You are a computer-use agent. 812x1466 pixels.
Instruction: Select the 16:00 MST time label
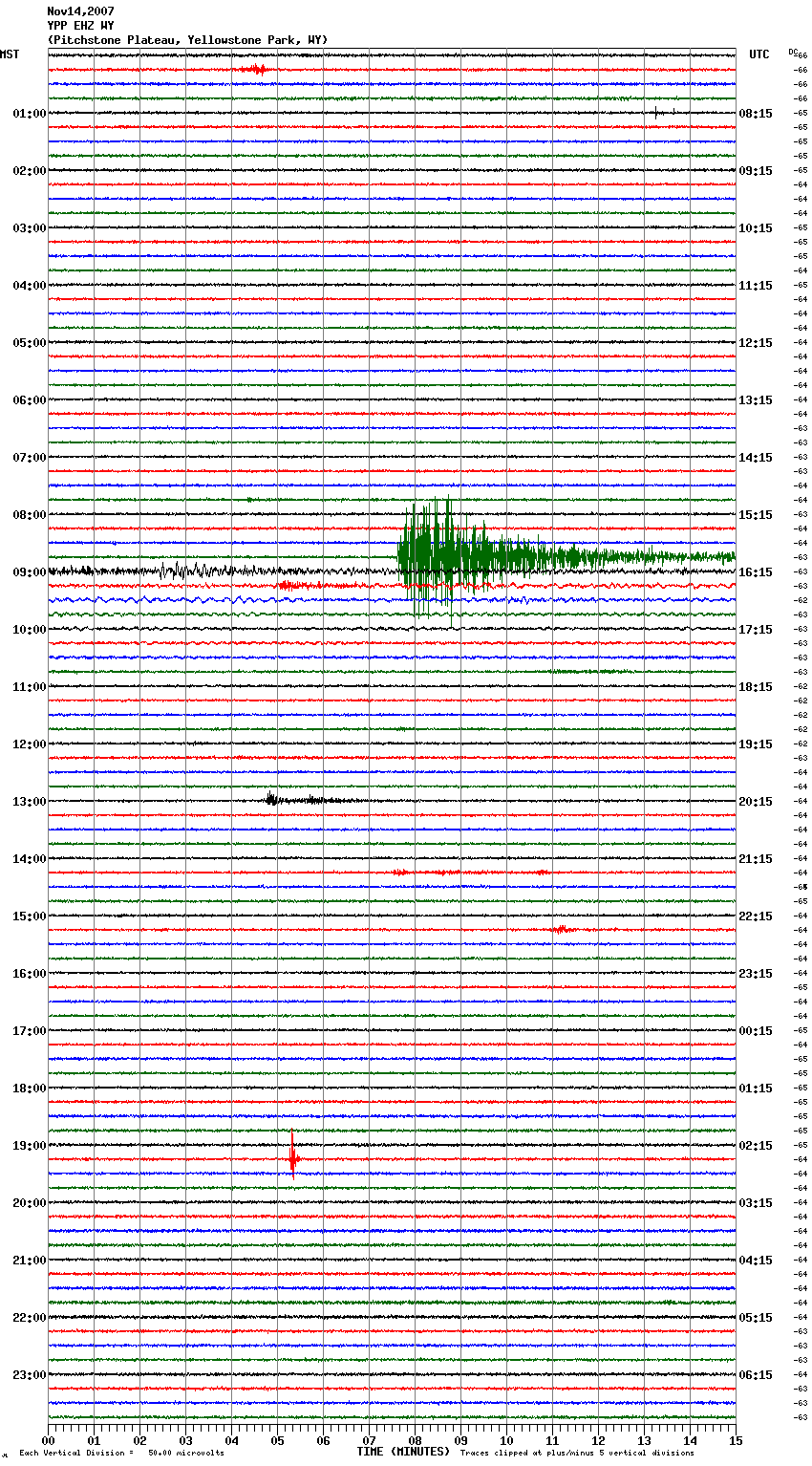(30, 974)
